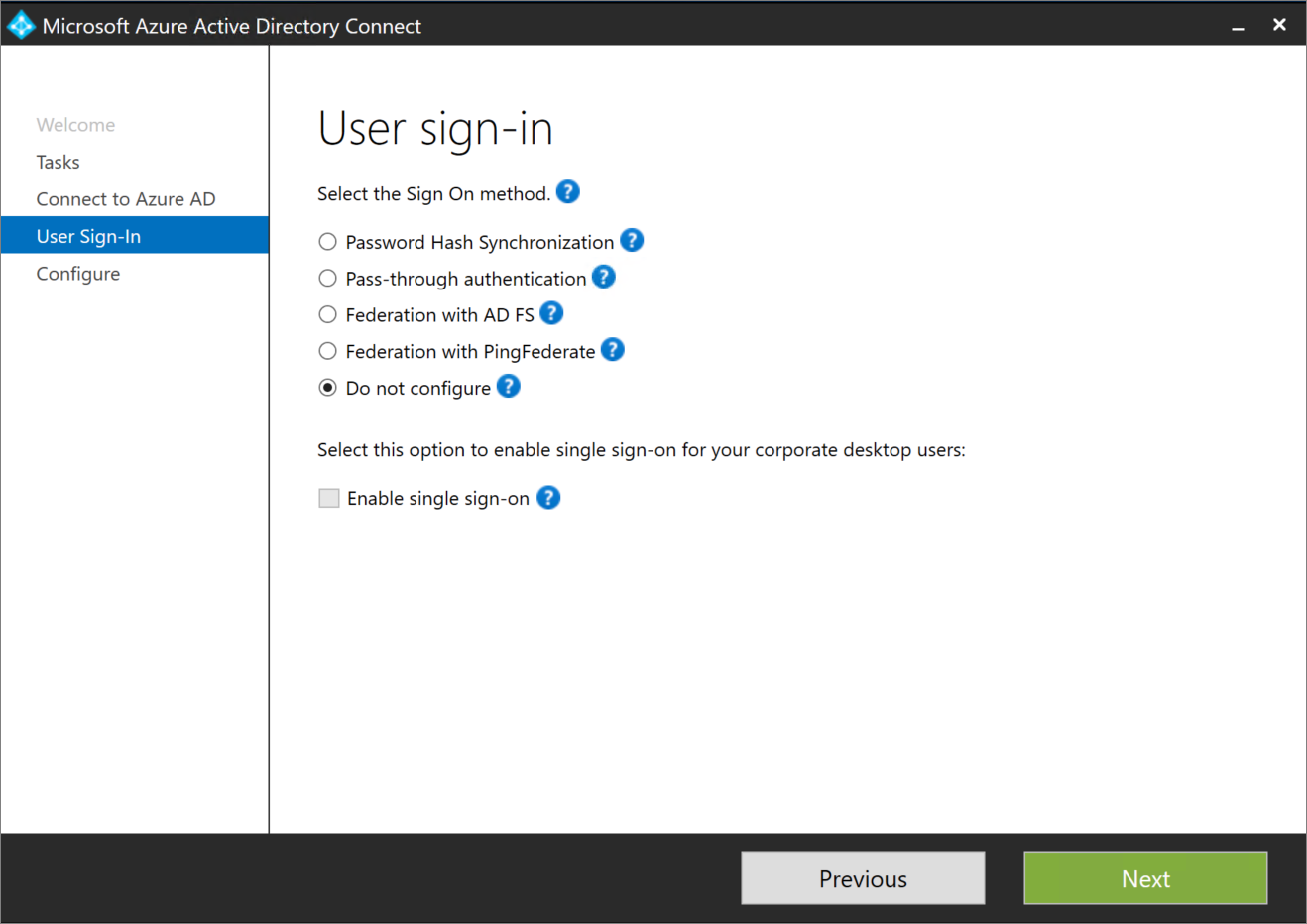The height and width of the screenshot is (924, 1307).
Task: Enable single sign-on checkbox
Action: tap(328, 497)
